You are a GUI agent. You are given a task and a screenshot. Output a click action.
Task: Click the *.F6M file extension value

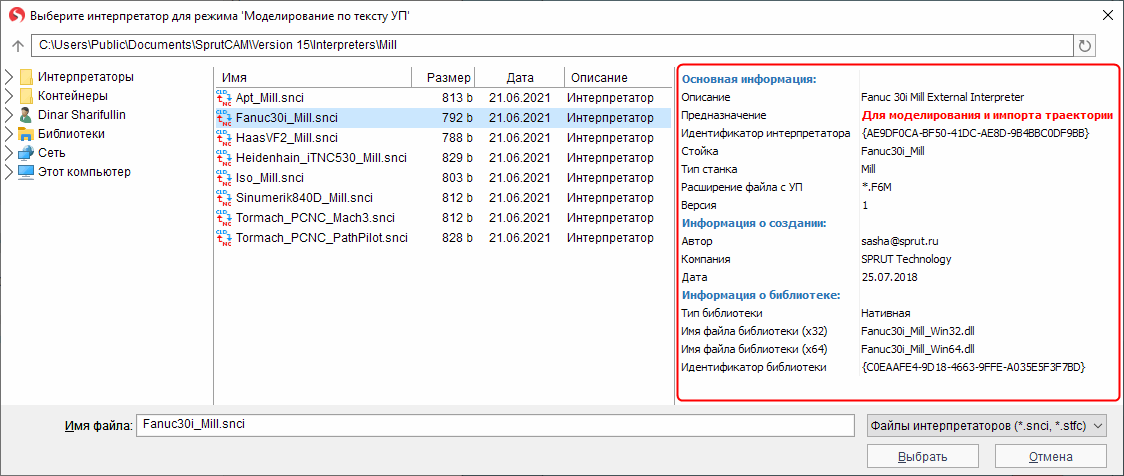pyautogui.click(x=877, y=187)
